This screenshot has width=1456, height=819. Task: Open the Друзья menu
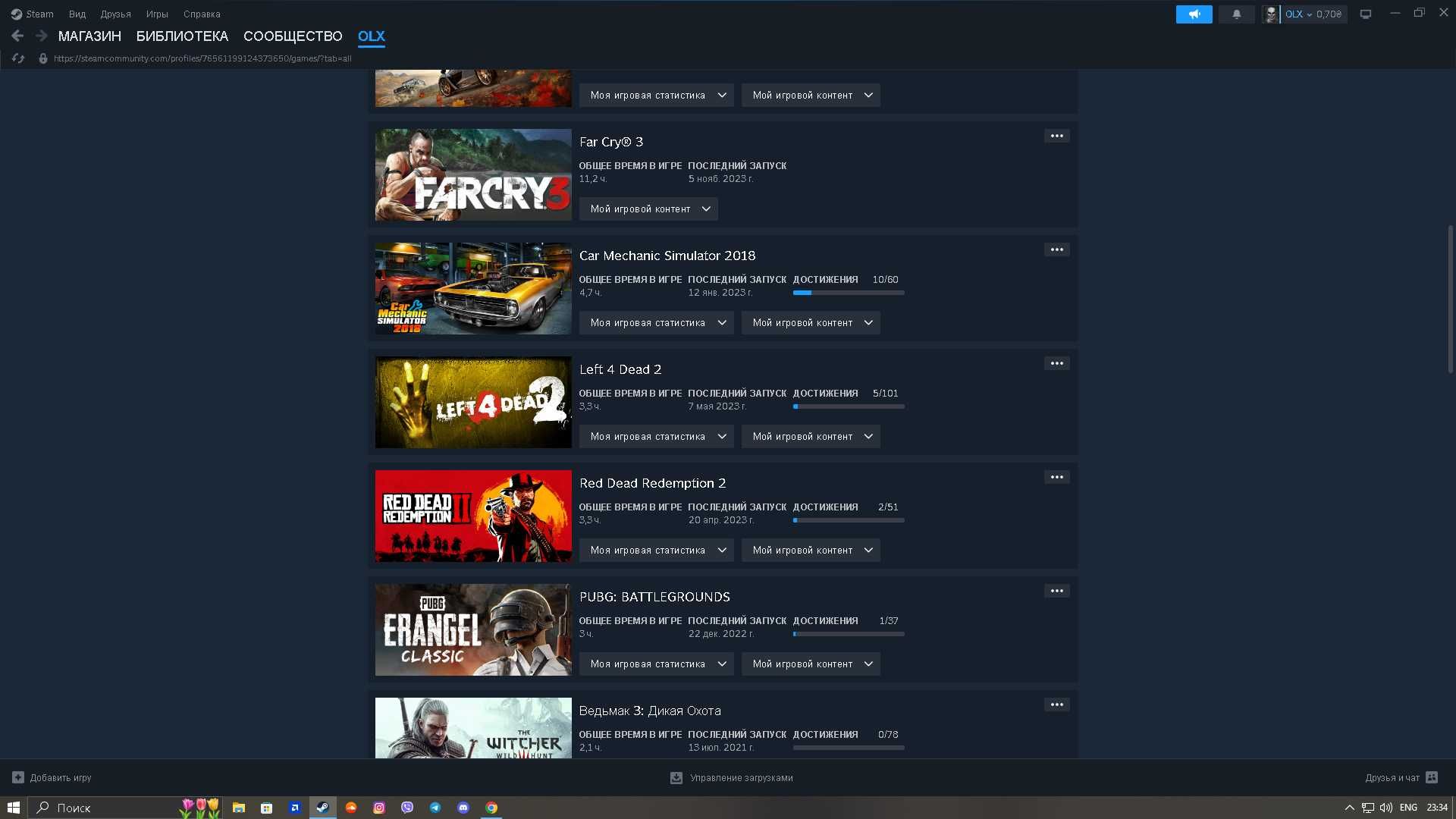tap(115, 14)
